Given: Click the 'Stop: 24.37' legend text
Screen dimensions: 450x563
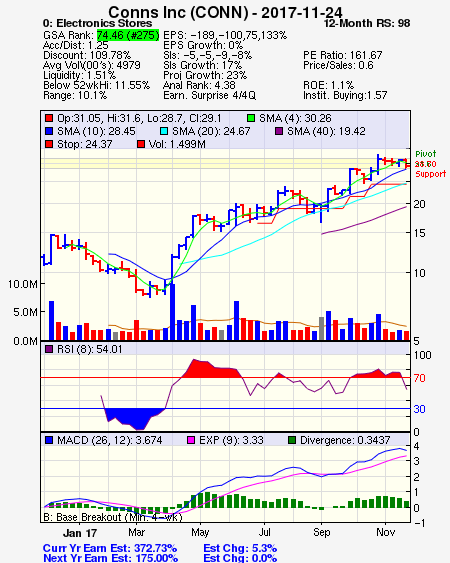Looking at the screenshot, I should point(85,144).
